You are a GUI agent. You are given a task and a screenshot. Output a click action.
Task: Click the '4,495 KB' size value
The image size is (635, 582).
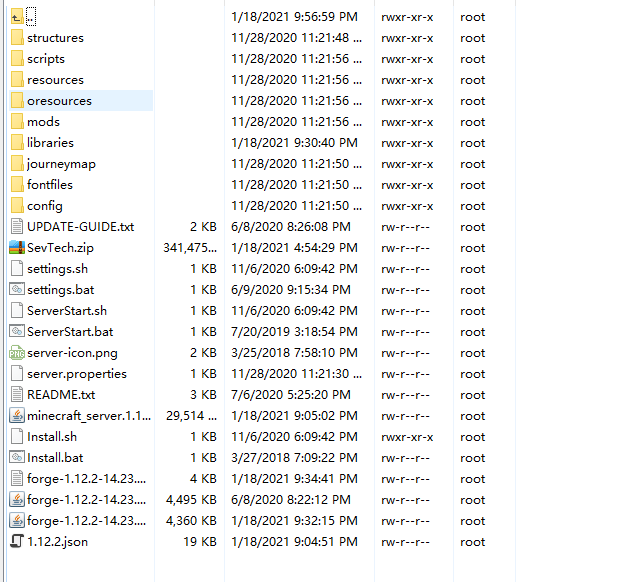tap(191, 500)
